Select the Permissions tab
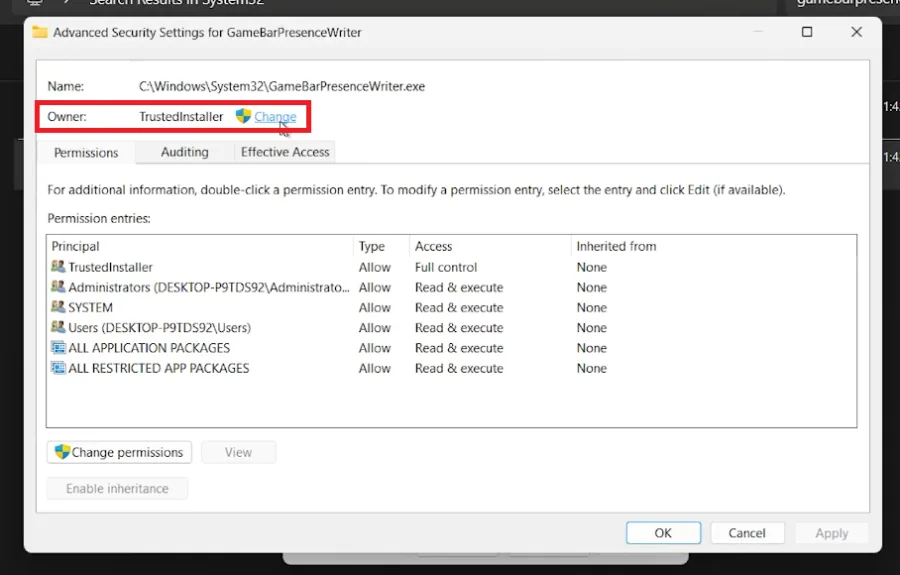The height and width of the screenshot is (575, 900). pos(86,153)
